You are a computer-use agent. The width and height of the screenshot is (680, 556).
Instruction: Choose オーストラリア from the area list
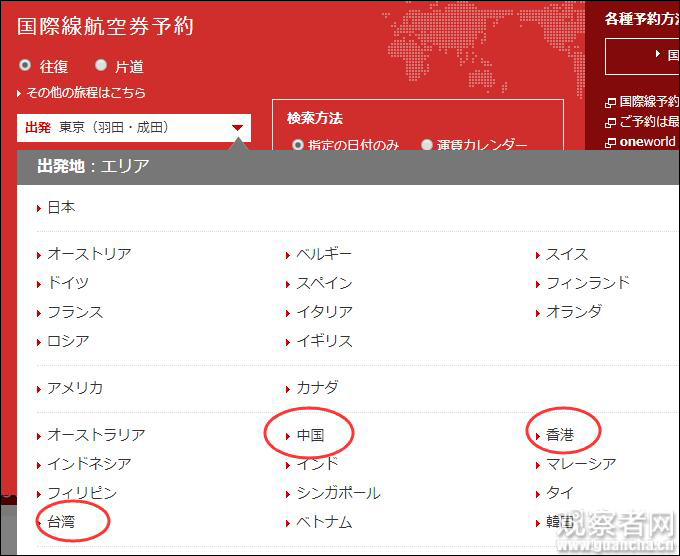96,435
